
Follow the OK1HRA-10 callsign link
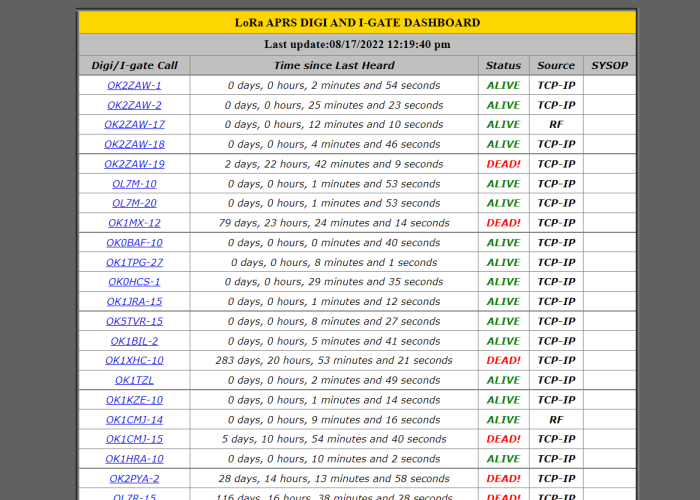click(134, 459)
